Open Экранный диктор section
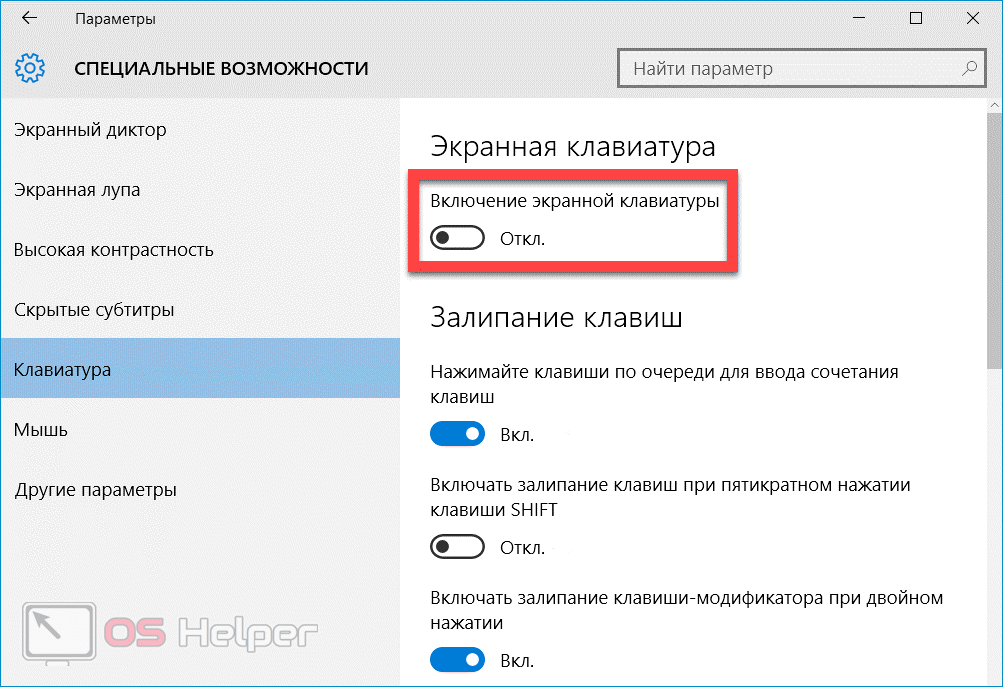Screen dimensions: 1003x687 click(90, 130)
